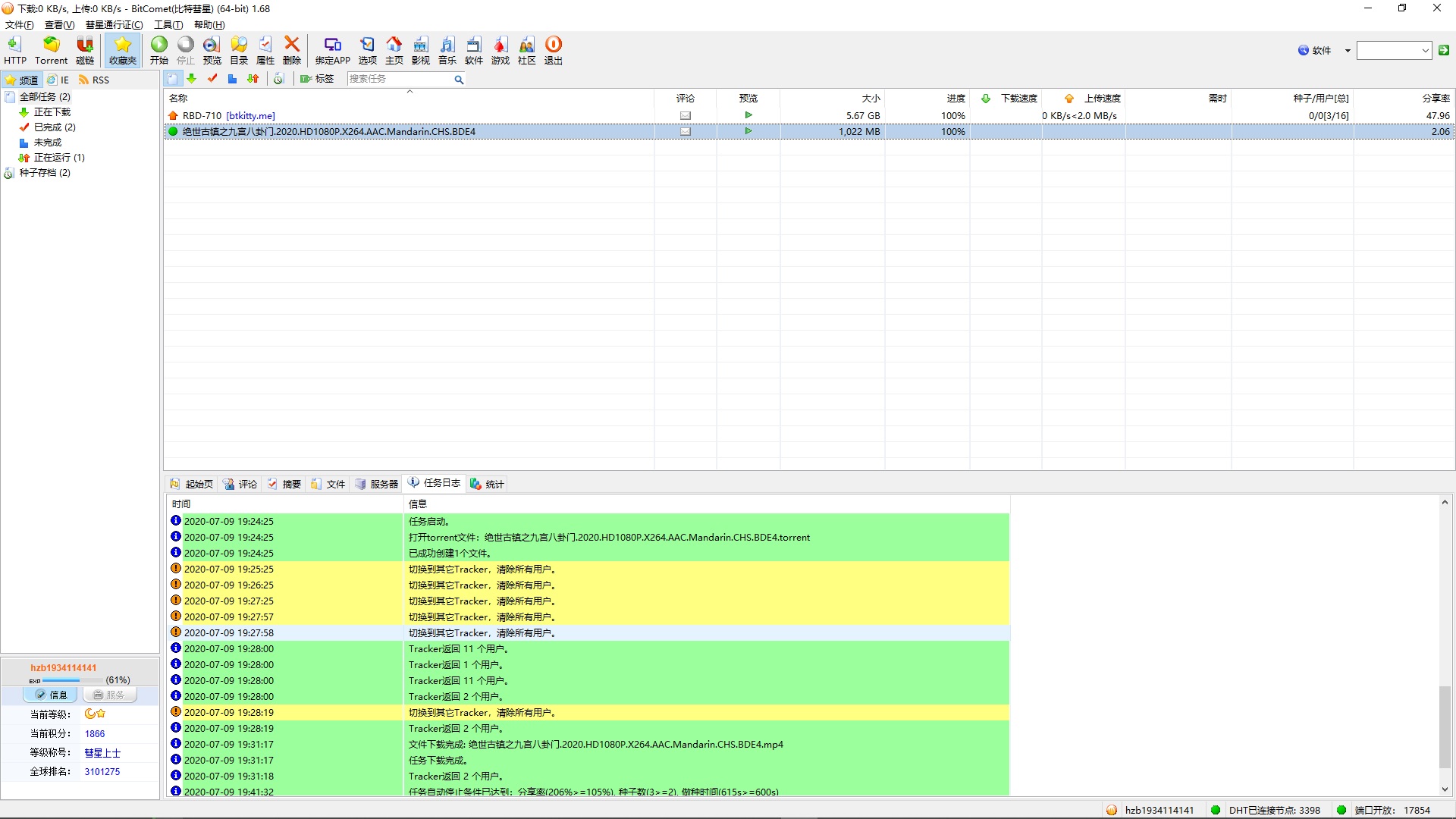Toggle the Favorites (收藏夹) sidebar button
Viewport: 1456px width, 819px height.
click(123, 50)
